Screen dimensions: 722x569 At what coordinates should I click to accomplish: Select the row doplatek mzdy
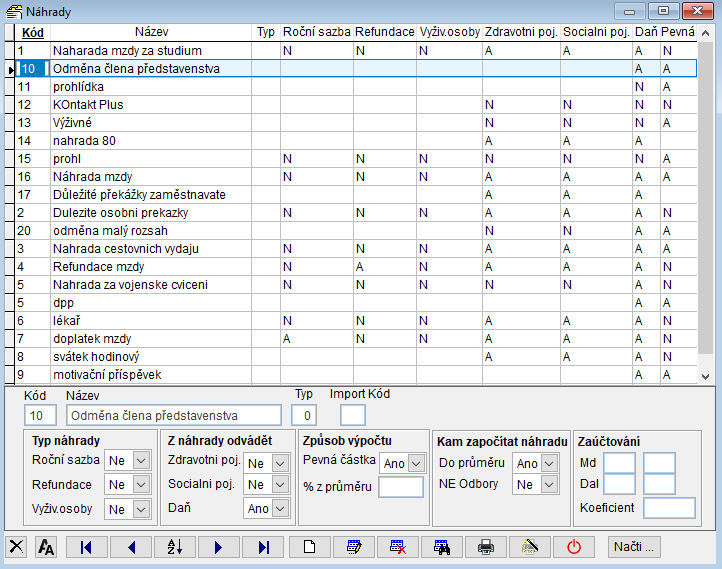click(356, 338)
